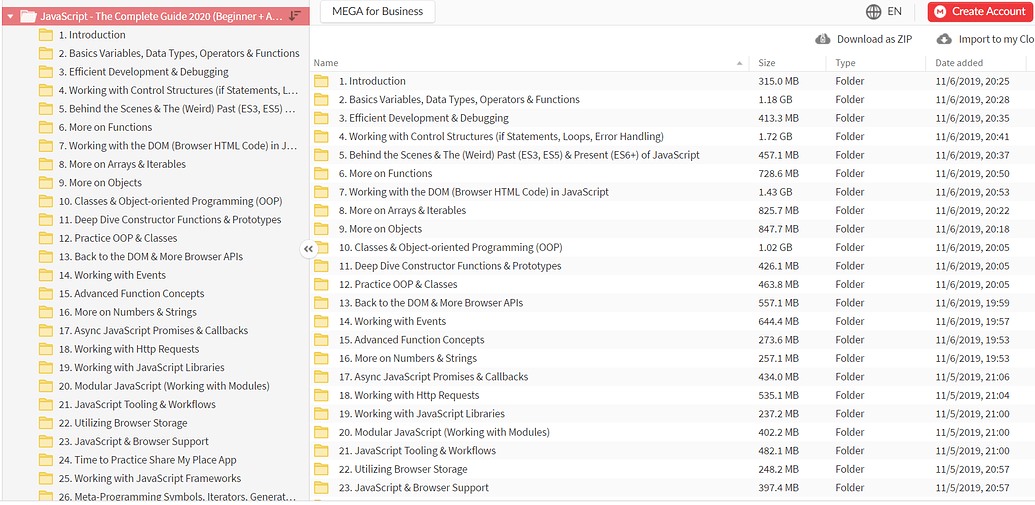This screenshot has width=1035, height=505.
Task: Open 20. Modular JavaScript in file list
Action: click(444, 432)
